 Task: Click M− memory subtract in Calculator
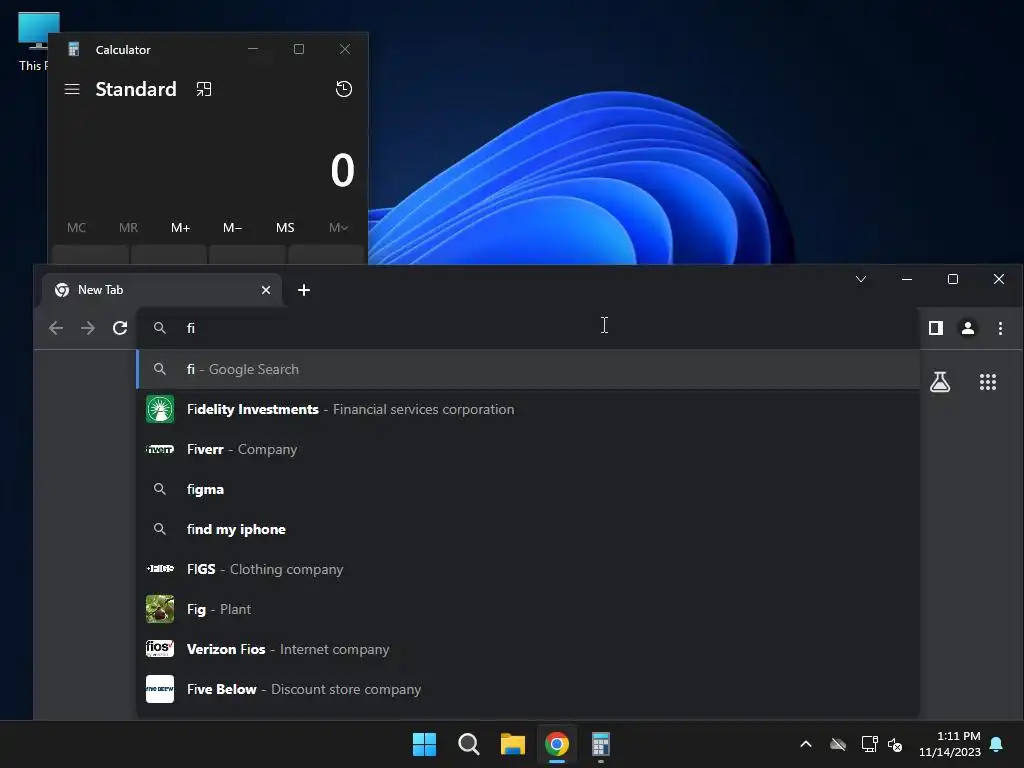(x=232, y=227)
